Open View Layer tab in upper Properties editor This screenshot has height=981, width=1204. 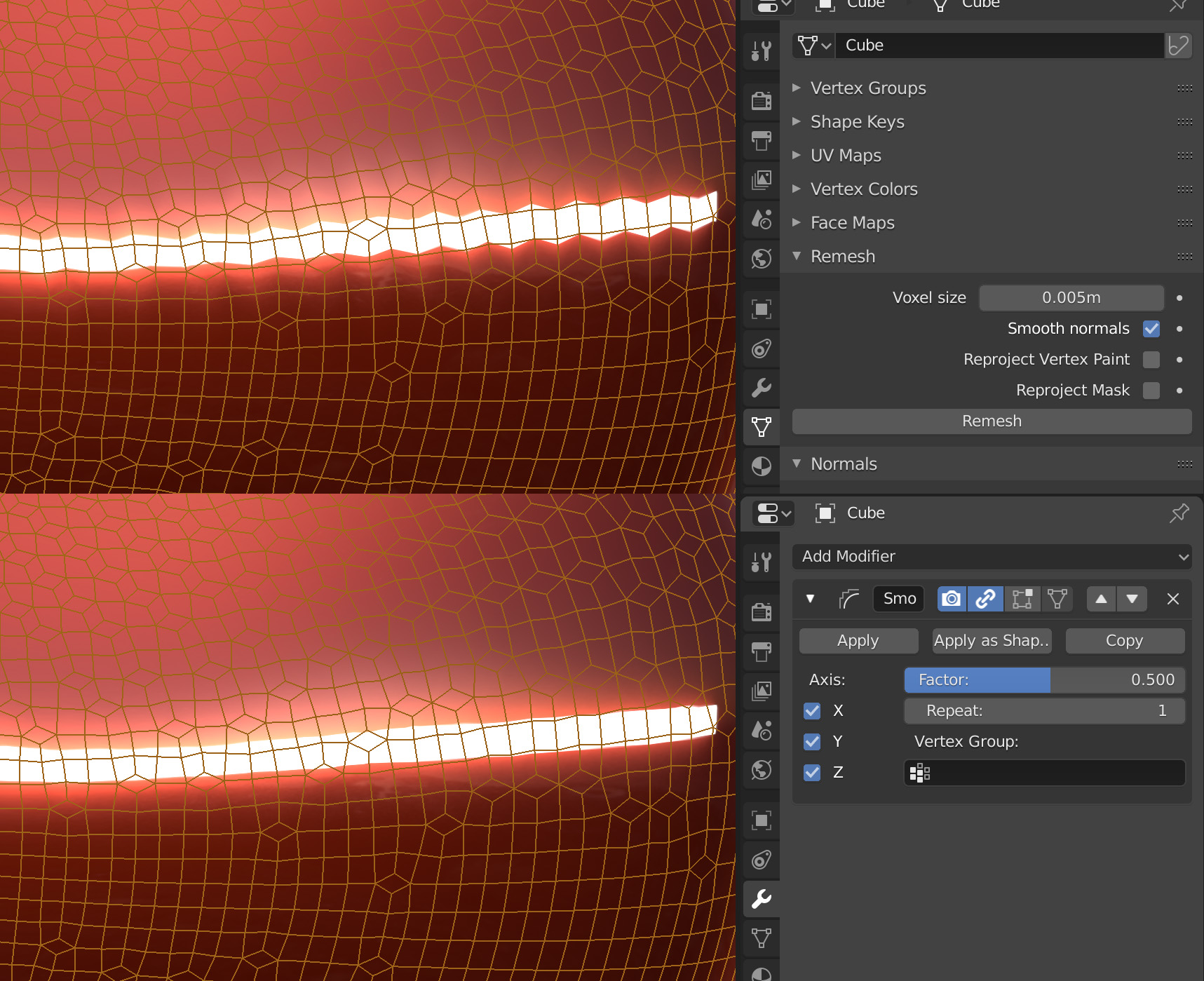762,180
